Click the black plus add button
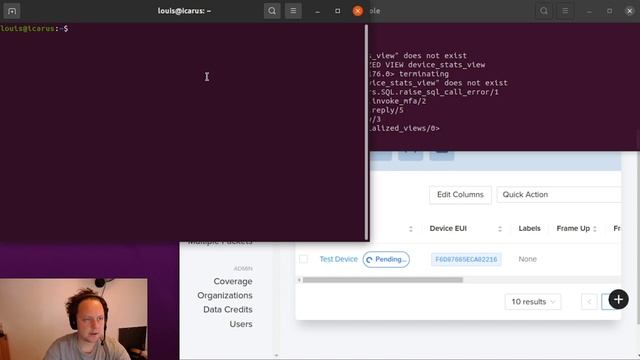The height and width of the screenshot is (360, 640). (x=618, y=300)
